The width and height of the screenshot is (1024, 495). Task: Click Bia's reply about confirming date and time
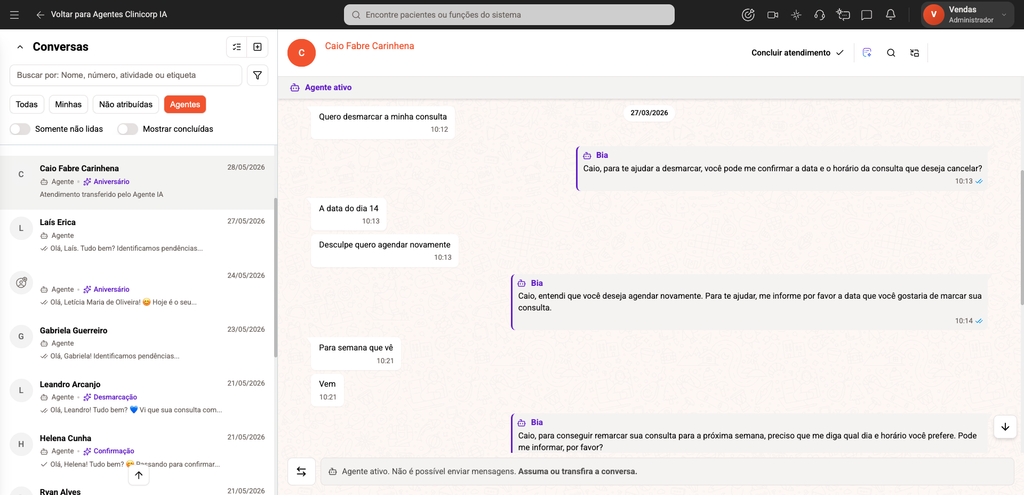point(782,168)
